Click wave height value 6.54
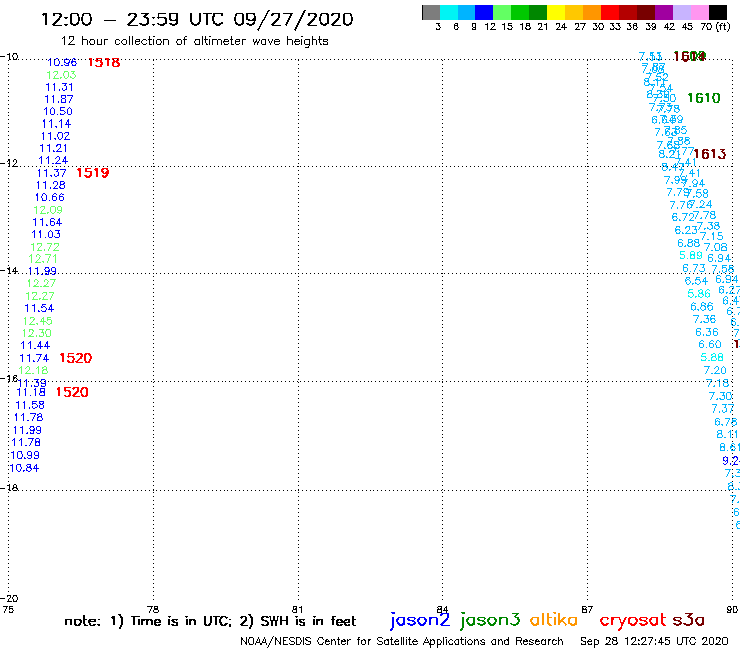 pyautogui.click(x=696, y=281)
